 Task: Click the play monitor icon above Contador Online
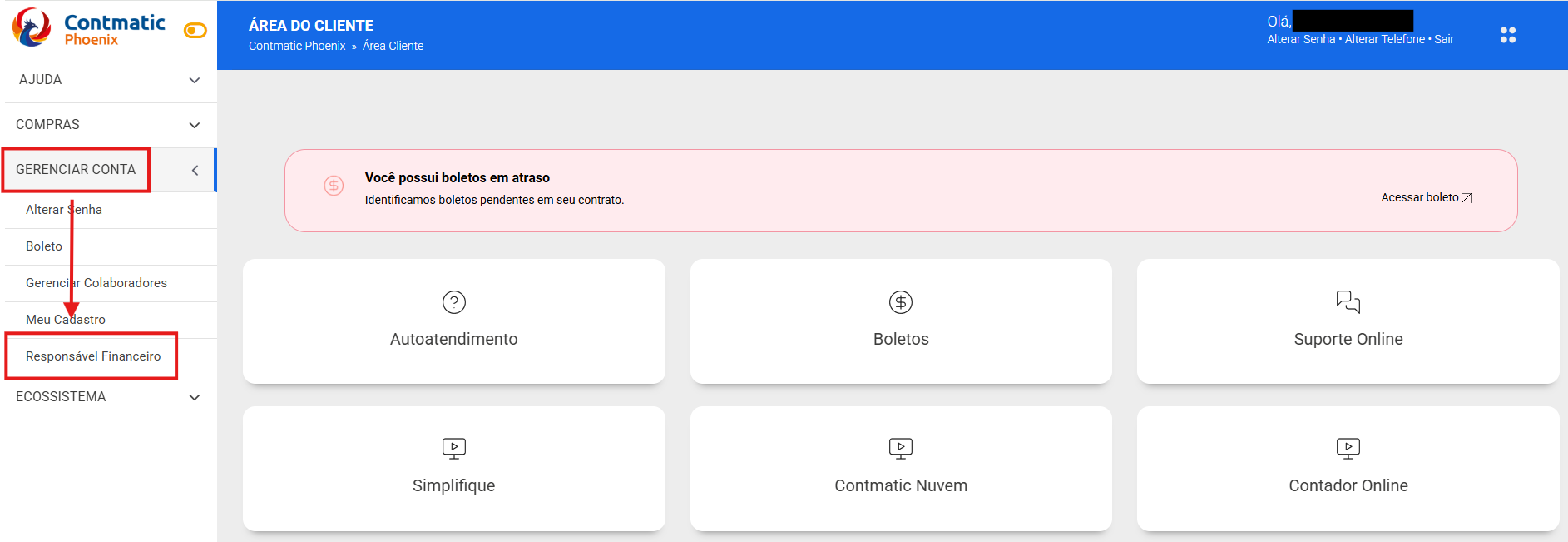coord(1348,449)
